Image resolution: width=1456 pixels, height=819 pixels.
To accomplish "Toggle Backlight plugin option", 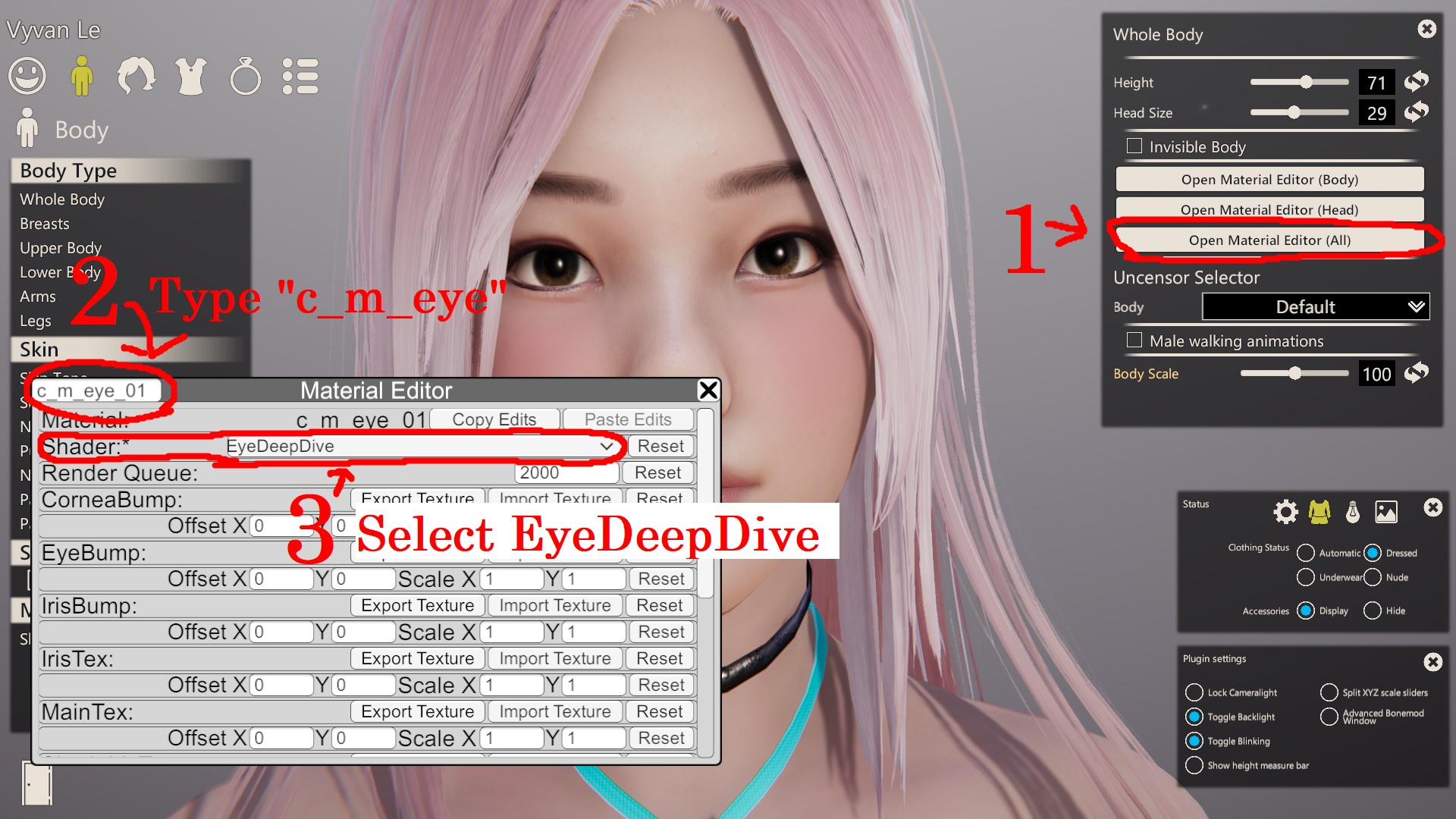I will 1194,717.
